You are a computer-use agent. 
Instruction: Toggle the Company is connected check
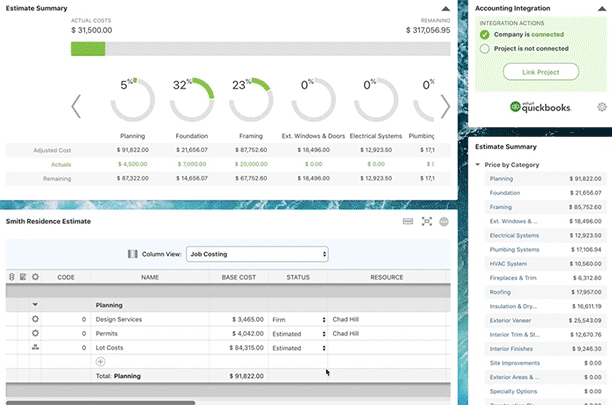click(485, 34)
